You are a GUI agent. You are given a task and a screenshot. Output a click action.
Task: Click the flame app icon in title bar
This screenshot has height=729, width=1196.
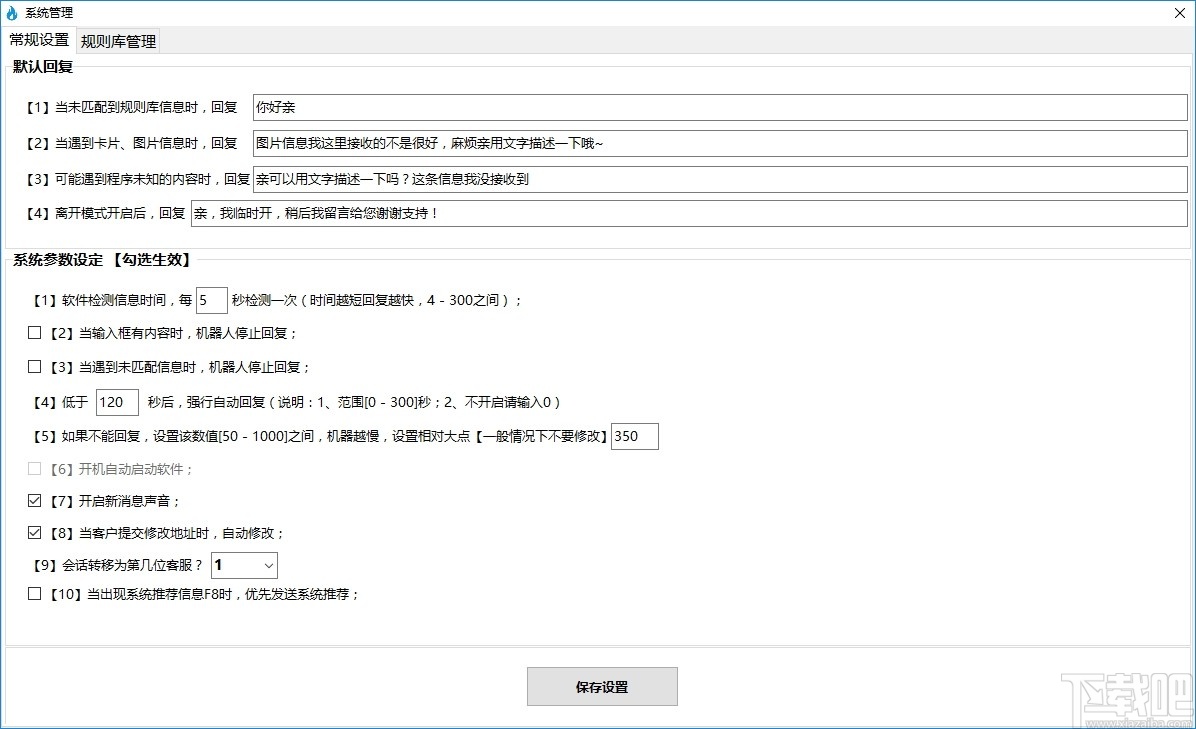pyautogui.click(x=13, y=13)
